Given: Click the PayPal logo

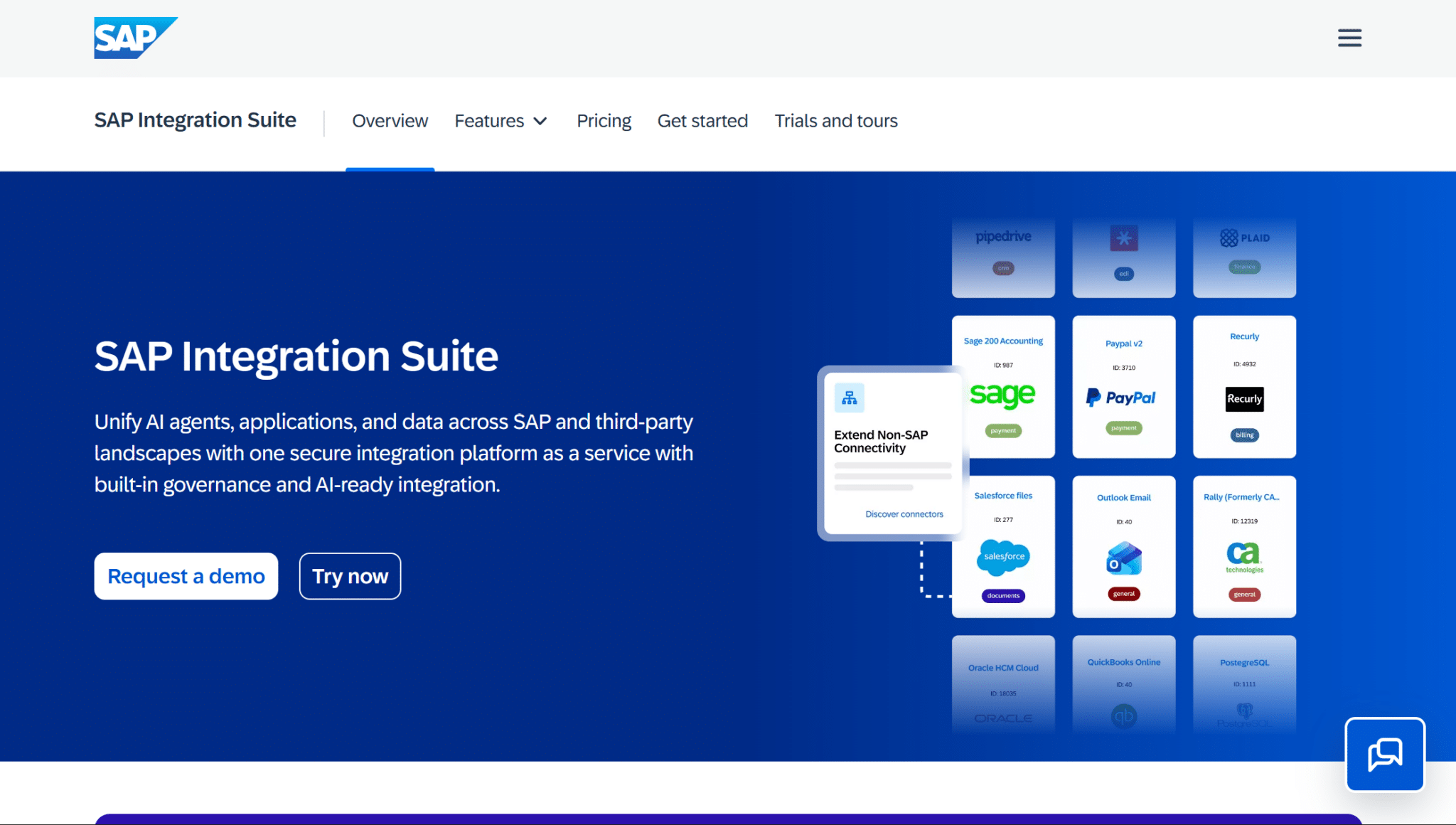Looking at the screenshot, I should point(1121,398).
